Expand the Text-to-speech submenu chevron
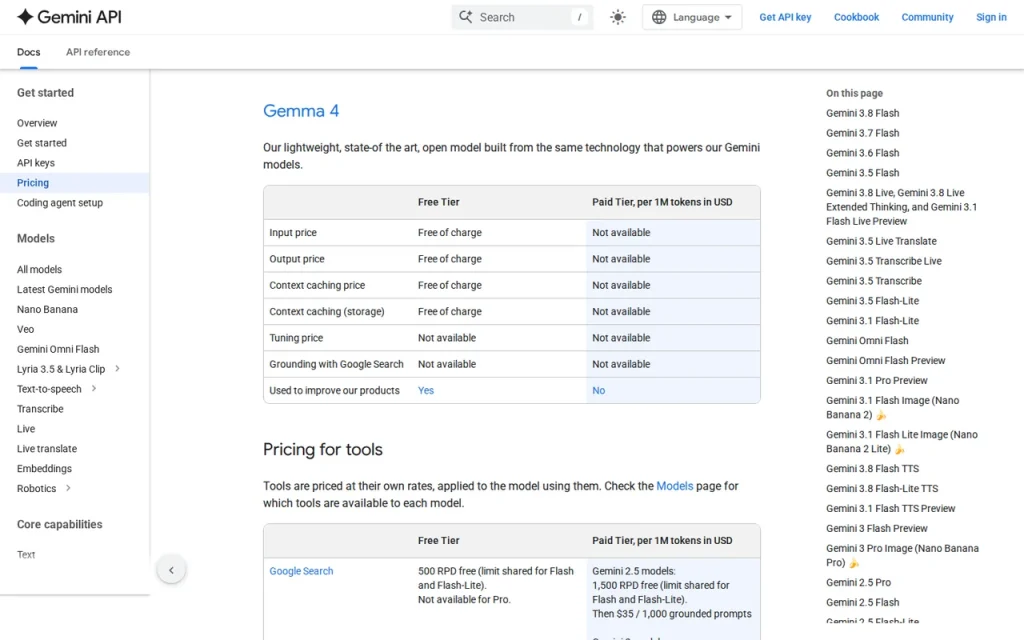Image resolution: width=1024 pixels, height=640 pixels. coord(94,389)
